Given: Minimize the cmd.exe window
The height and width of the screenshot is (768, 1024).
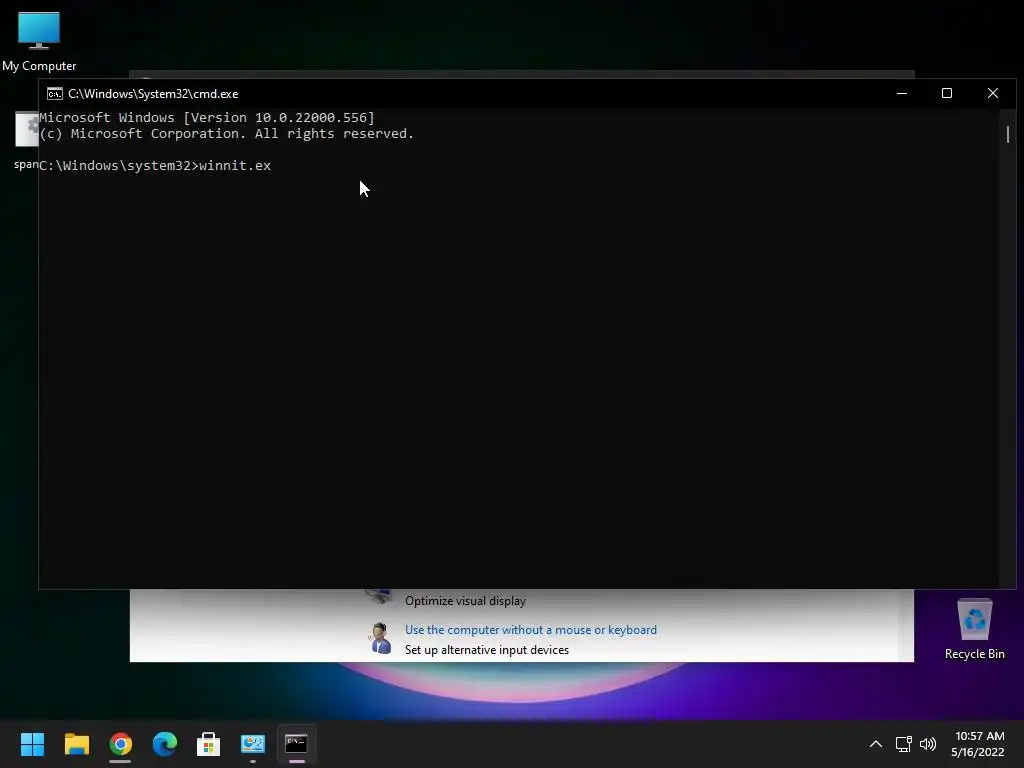Looking at the screenshot, I should point(902,93).
